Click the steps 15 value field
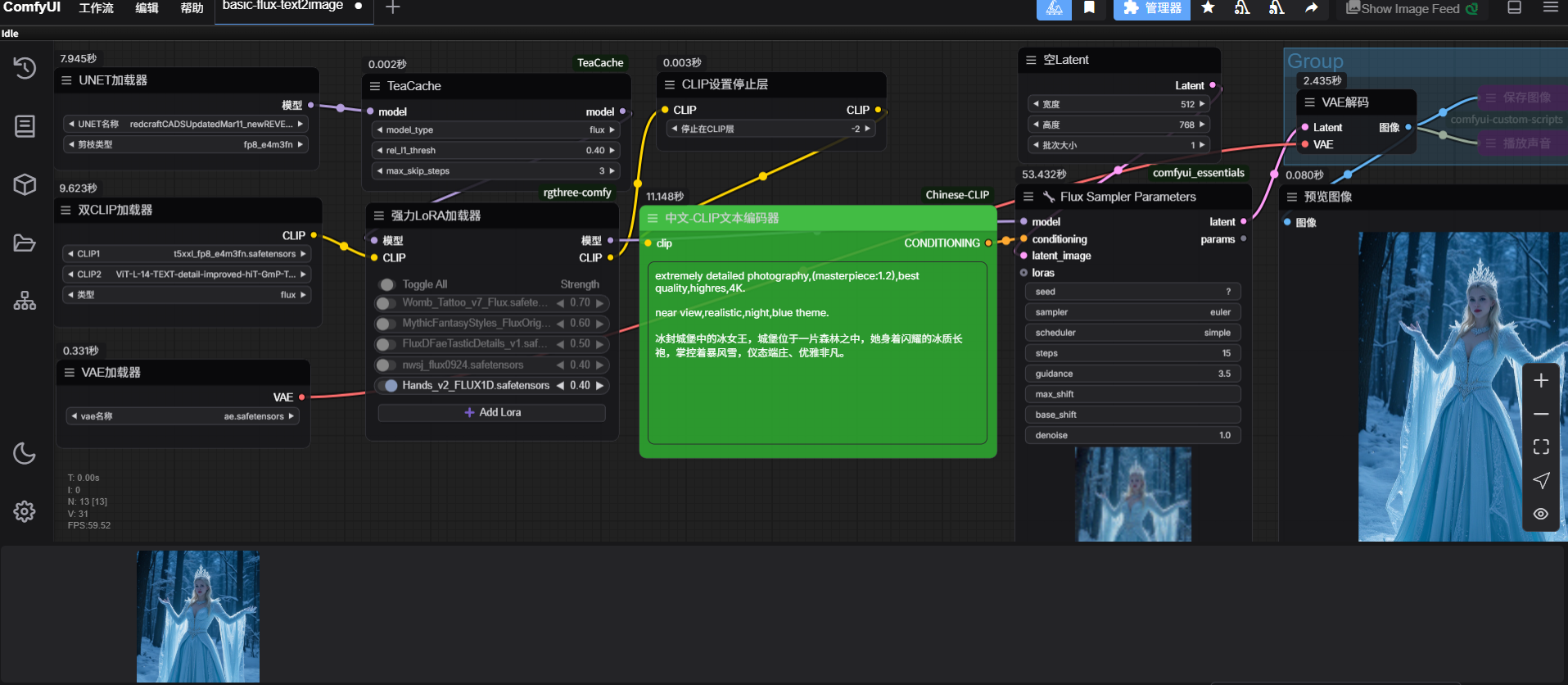Viewport: 1568px width, 685px height. [x=1132, y=353]
